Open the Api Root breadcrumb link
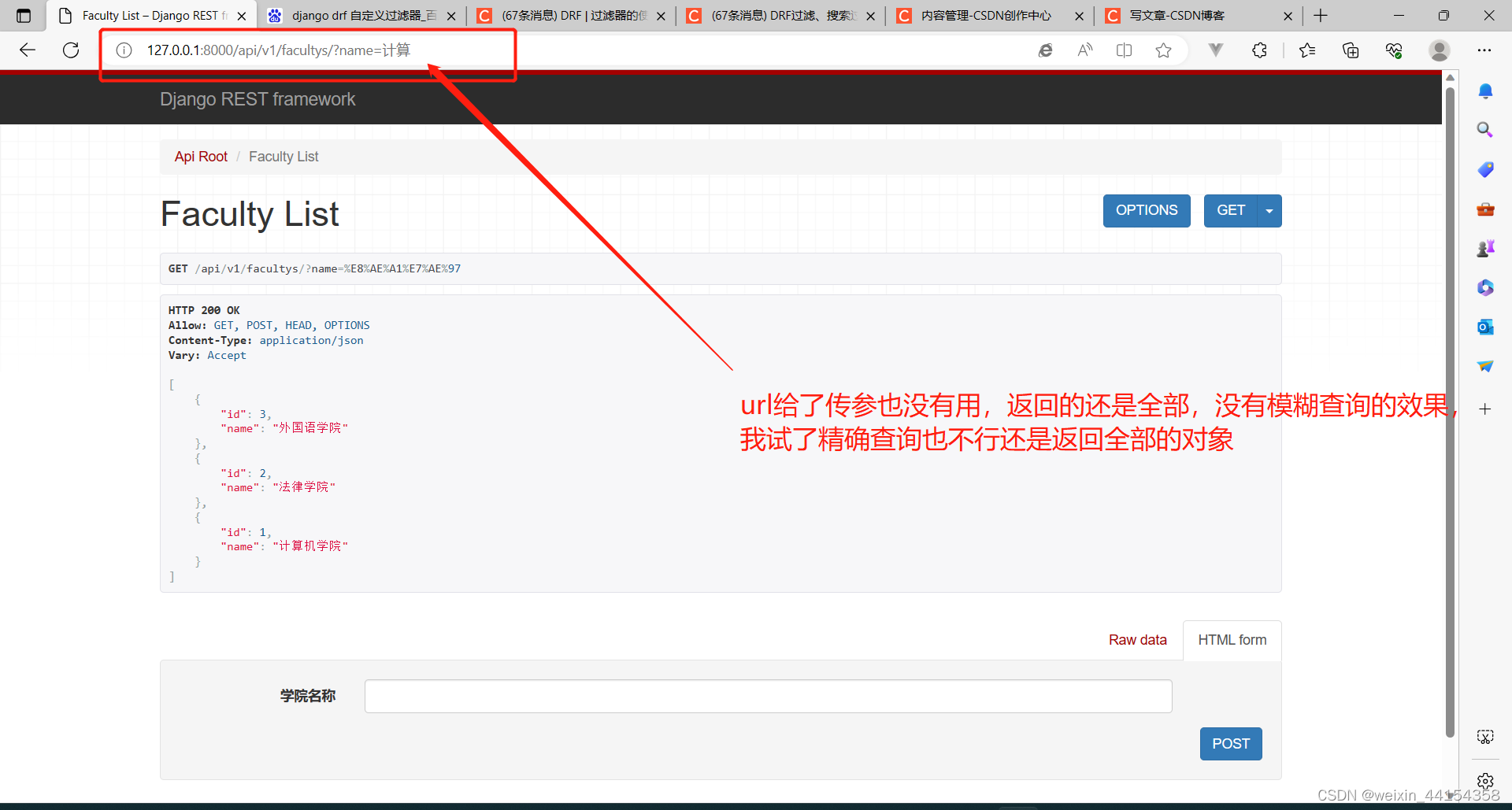Image resolution: width=1512 pixels, height=810 pixels. [x=201, y=157]
